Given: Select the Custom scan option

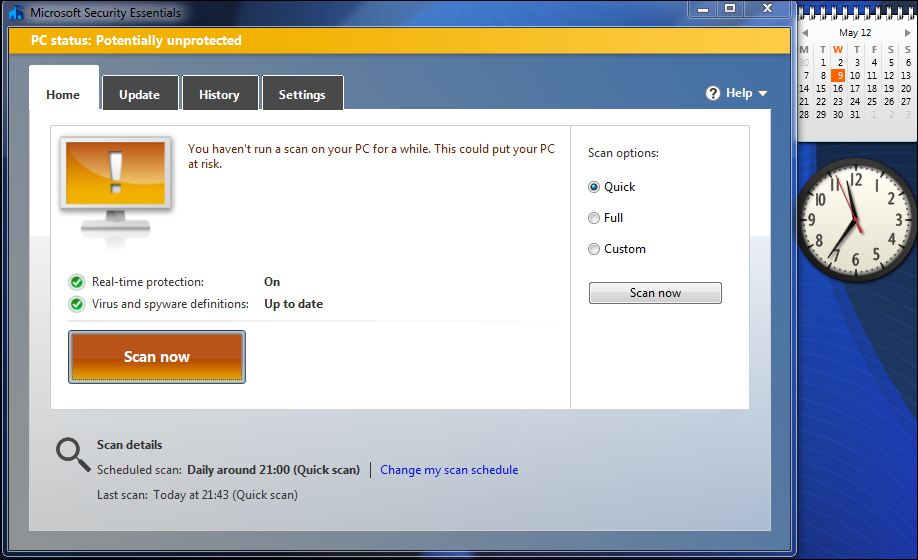Looking at the screenshot, I should [x=594, y=249].
